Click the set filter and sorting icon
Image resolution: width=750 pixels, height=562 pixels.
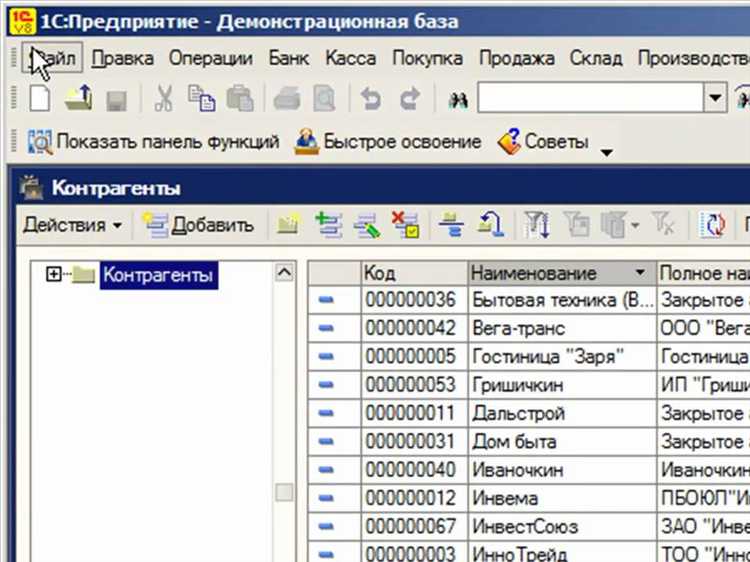coord(537,225)
